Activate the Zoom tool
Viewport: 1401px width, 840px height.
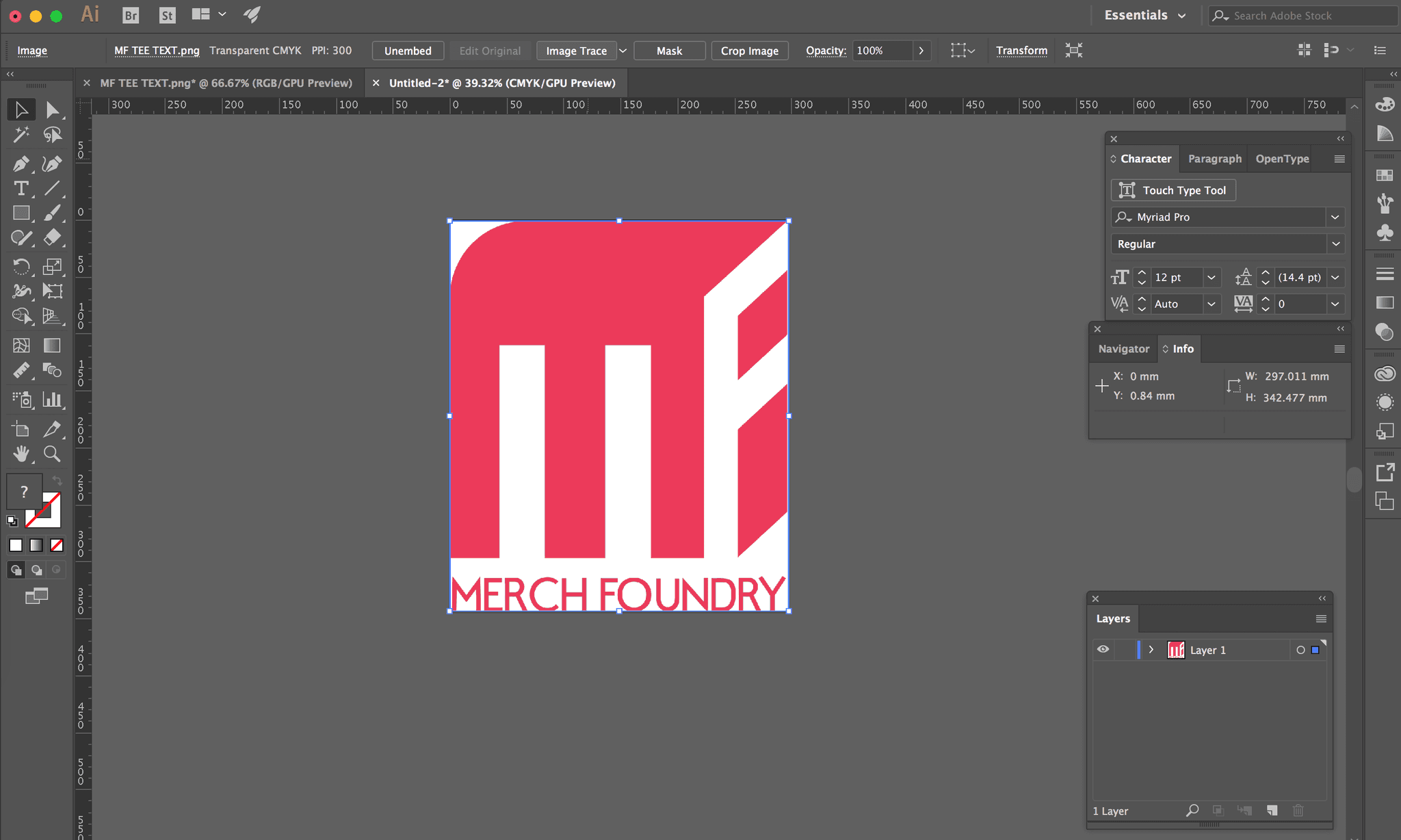[x=52, y=454]
